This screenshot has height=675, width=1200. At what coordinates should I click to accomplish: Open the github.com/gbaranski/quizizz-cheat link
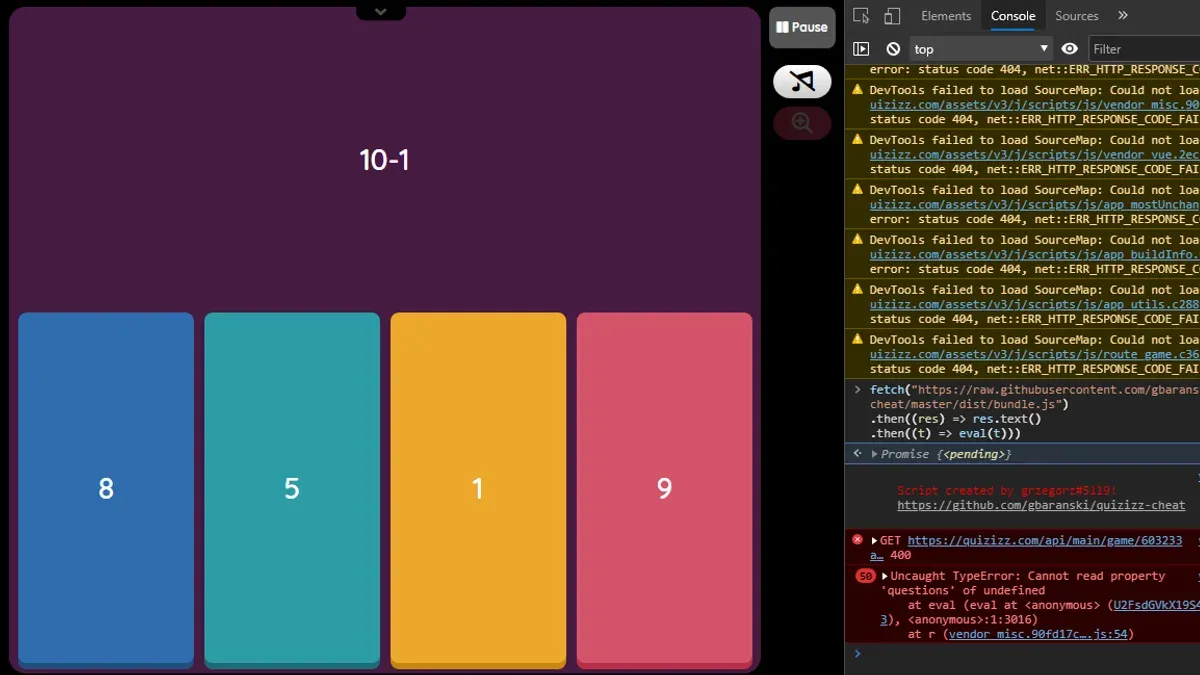(x=1041, y=505)
